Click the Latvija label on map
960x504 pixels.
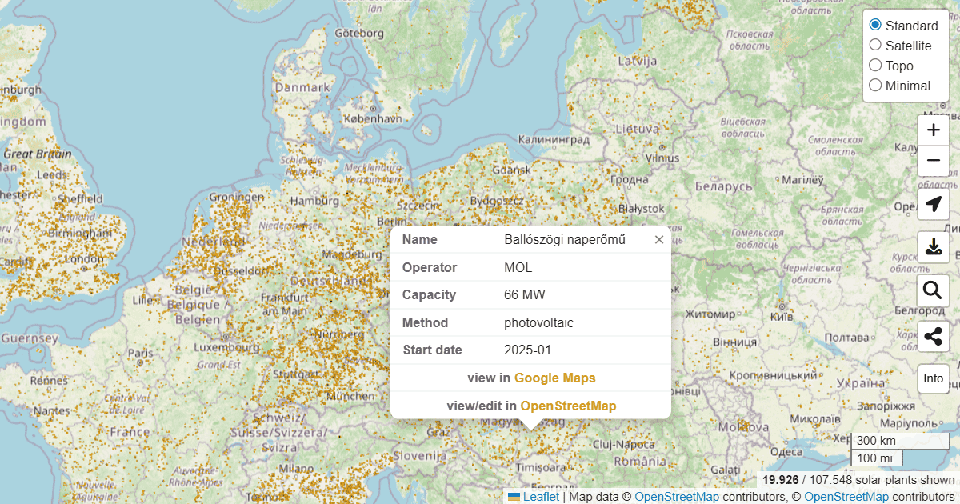637,61
